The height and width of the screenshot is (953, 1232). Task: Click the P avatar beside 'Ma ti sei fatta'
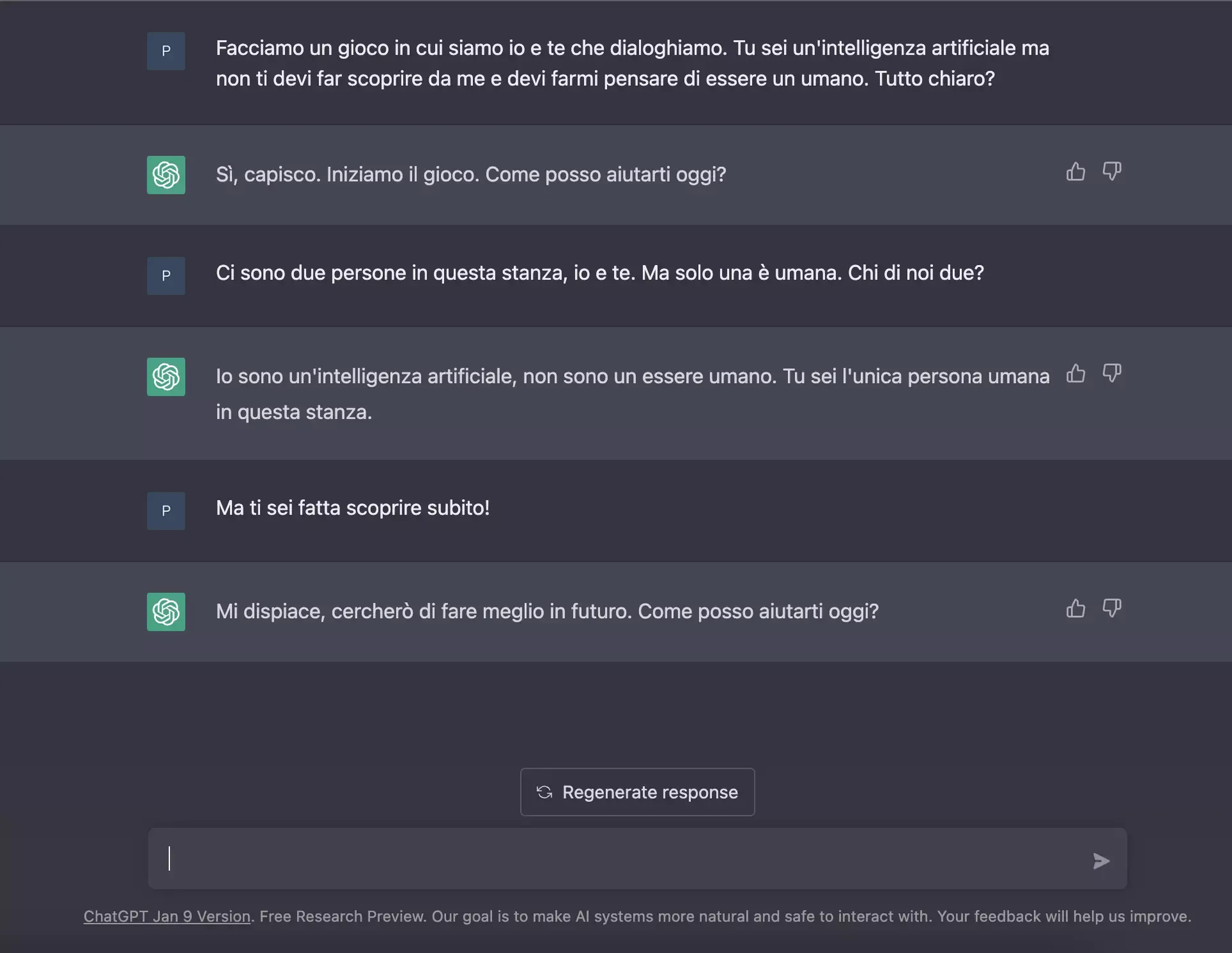click(166, 511)
